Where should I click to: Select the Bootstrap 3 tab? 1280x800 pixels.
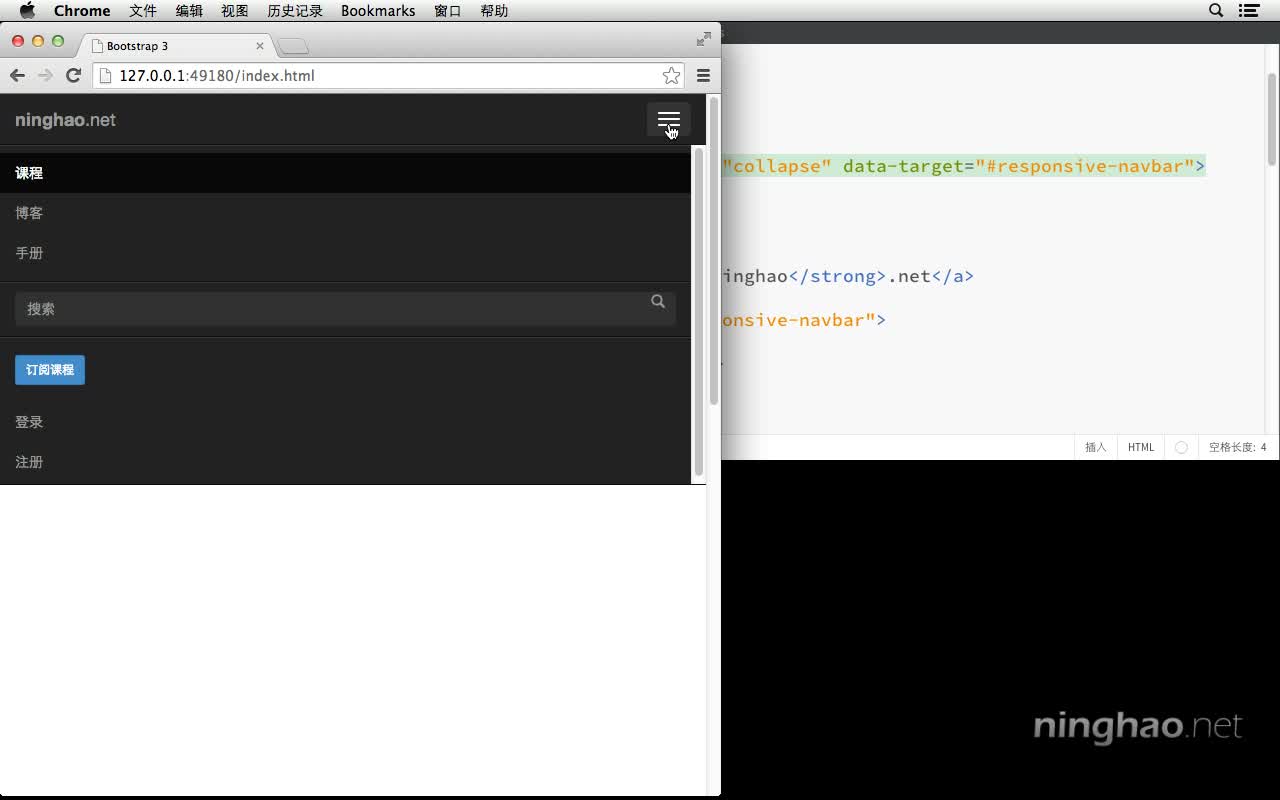175,46
